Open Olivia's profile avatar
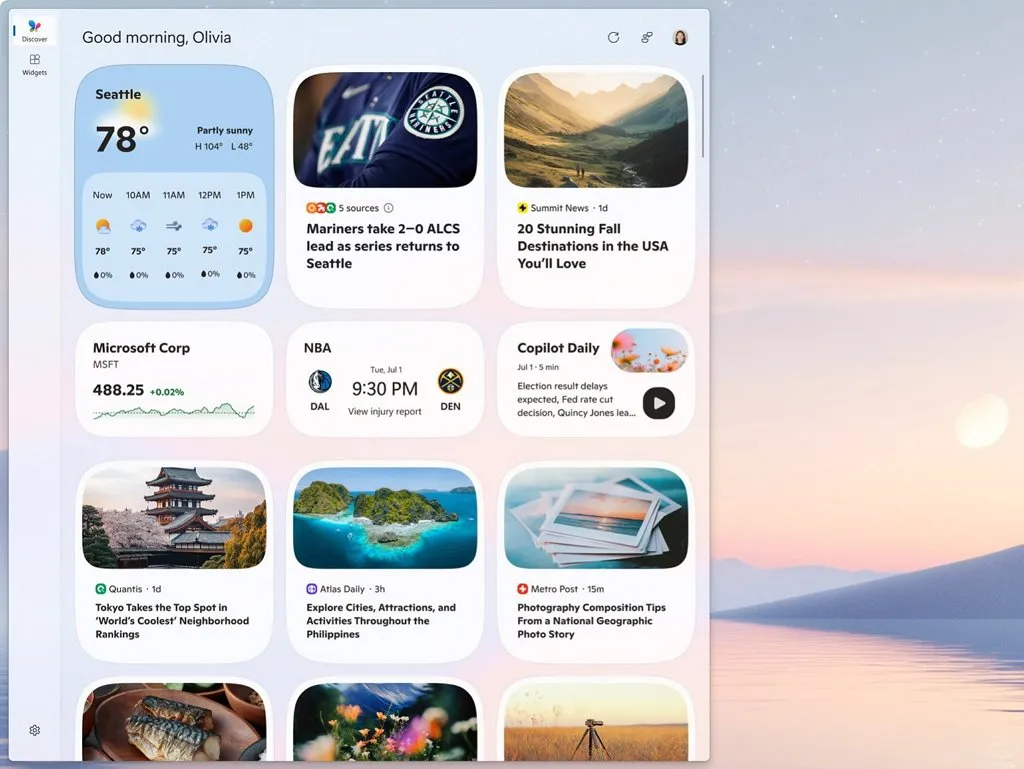This screenshot has width=1024, height=769. (x=680, y=37)
